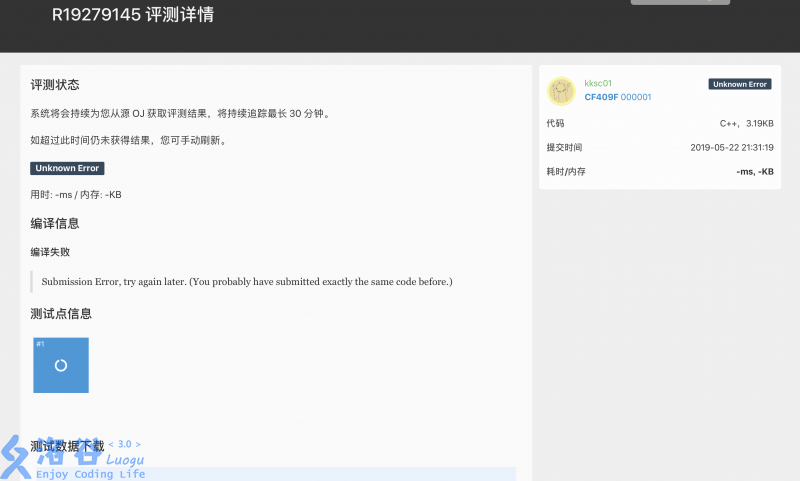
Task: Click the C++, 3.19KB code info
Action: [746, 123]
